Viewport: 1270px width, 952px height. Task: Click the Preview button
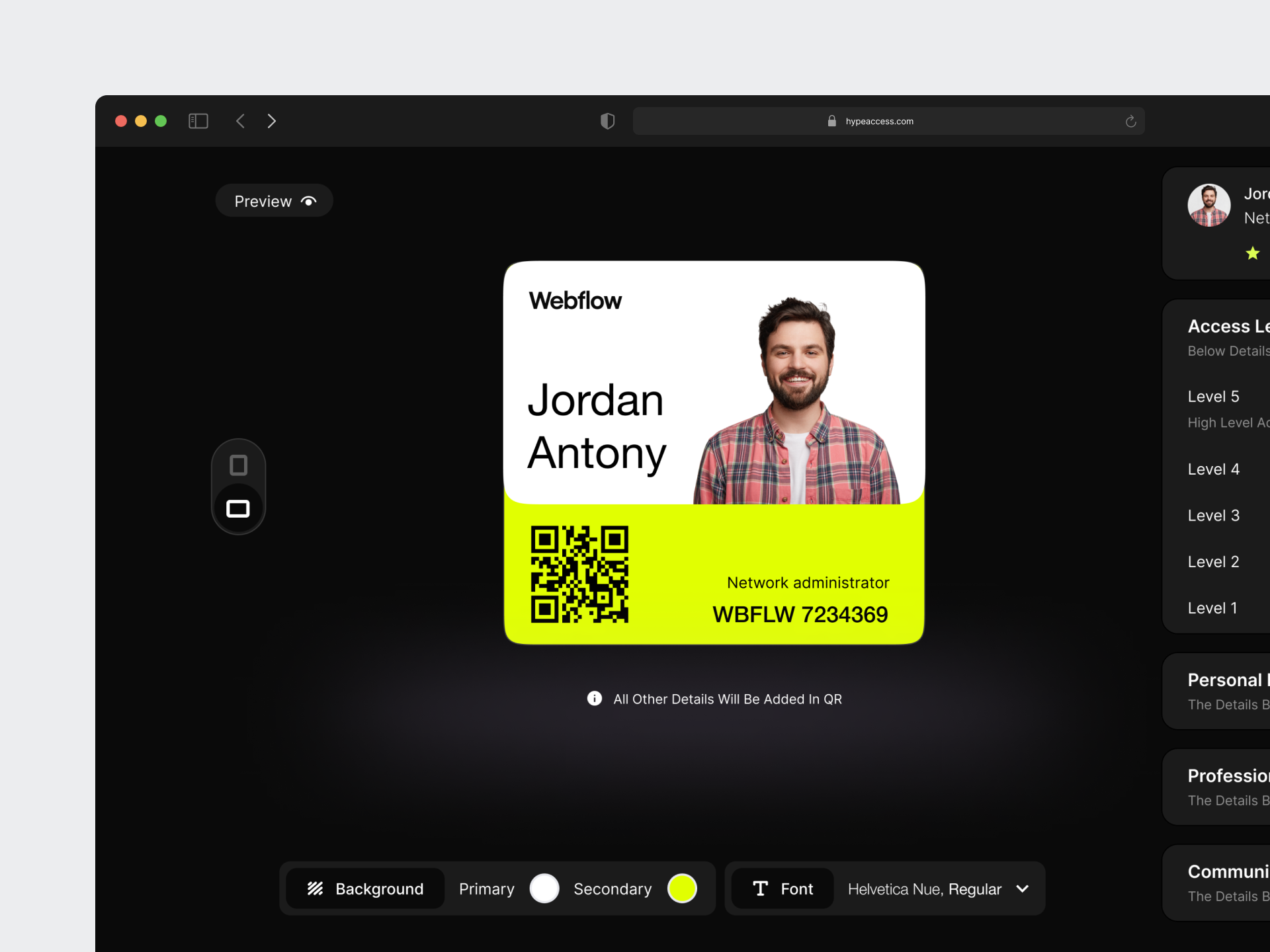click(274, 200)
